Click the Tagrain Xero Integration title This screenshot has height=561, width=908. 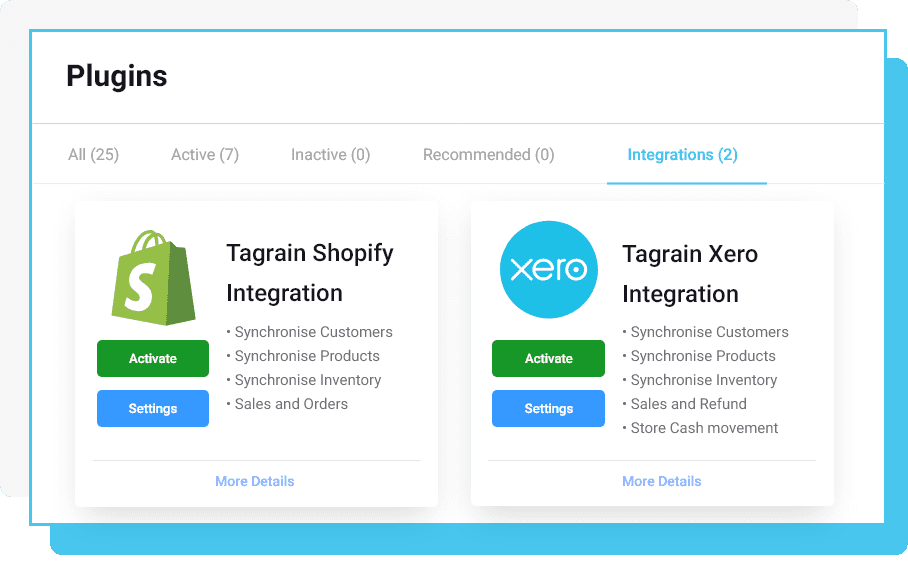point(690,274)
